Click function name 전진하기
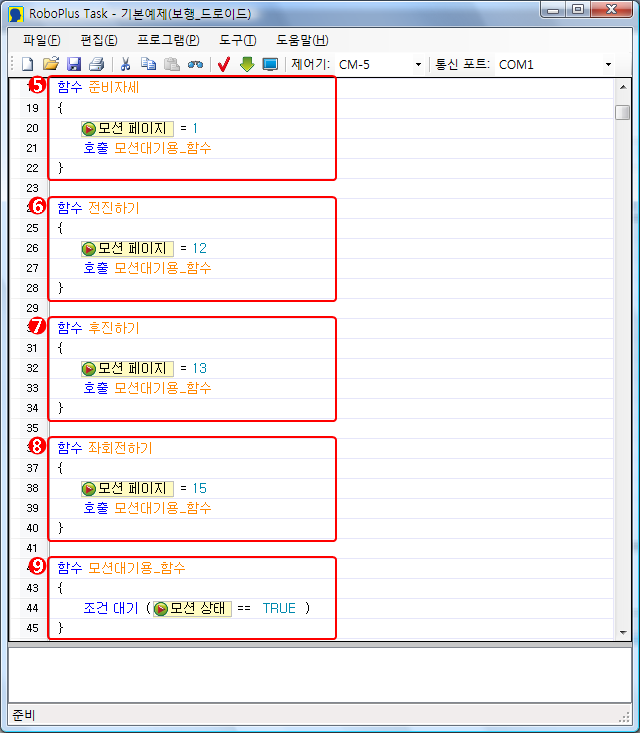Screen dimensions: 640x733 pos(114,208)
